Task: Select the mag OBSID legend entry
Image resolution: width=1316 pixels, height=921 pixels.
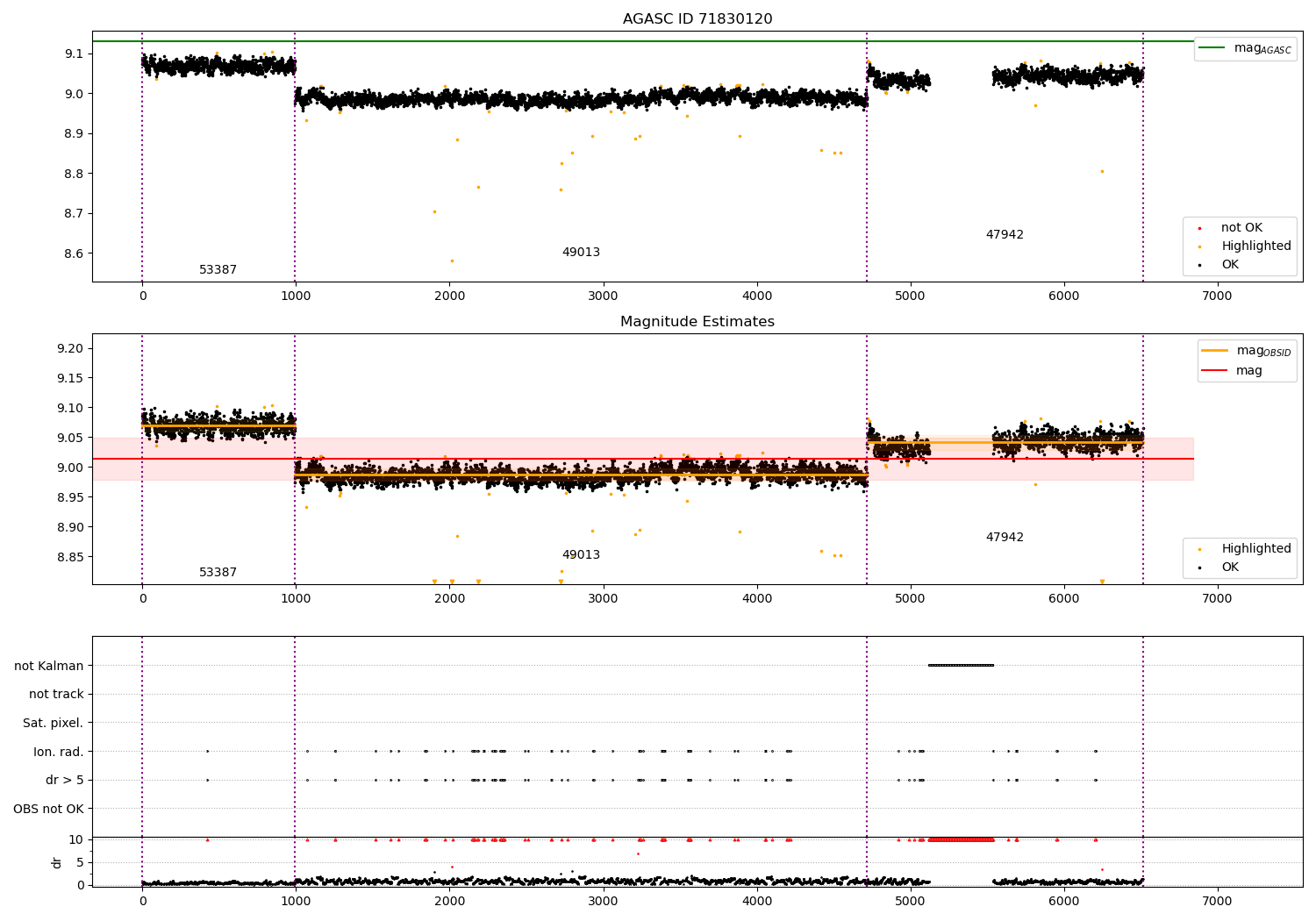Action: coord(1247,351)
